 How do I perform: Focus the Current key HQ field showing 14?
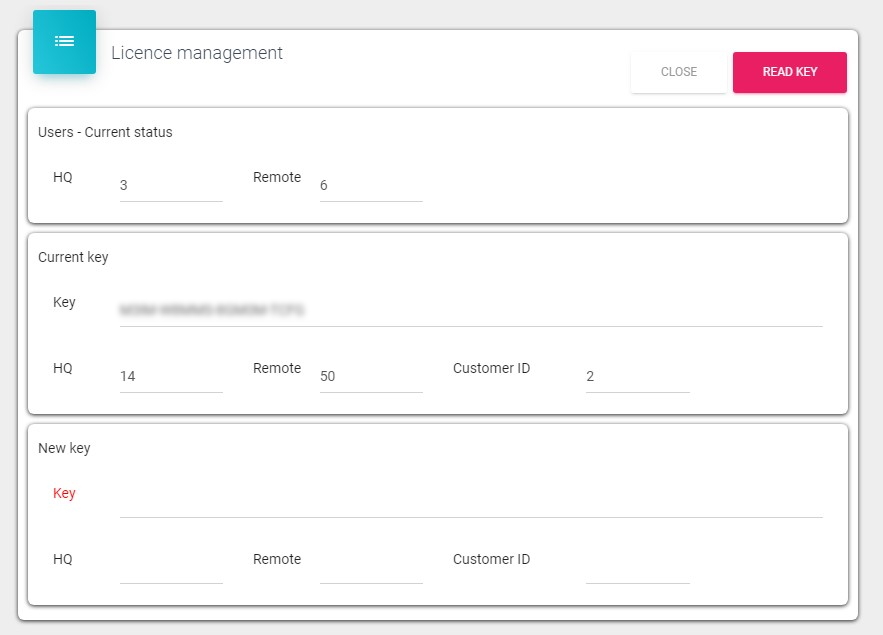tap(170, 377)
